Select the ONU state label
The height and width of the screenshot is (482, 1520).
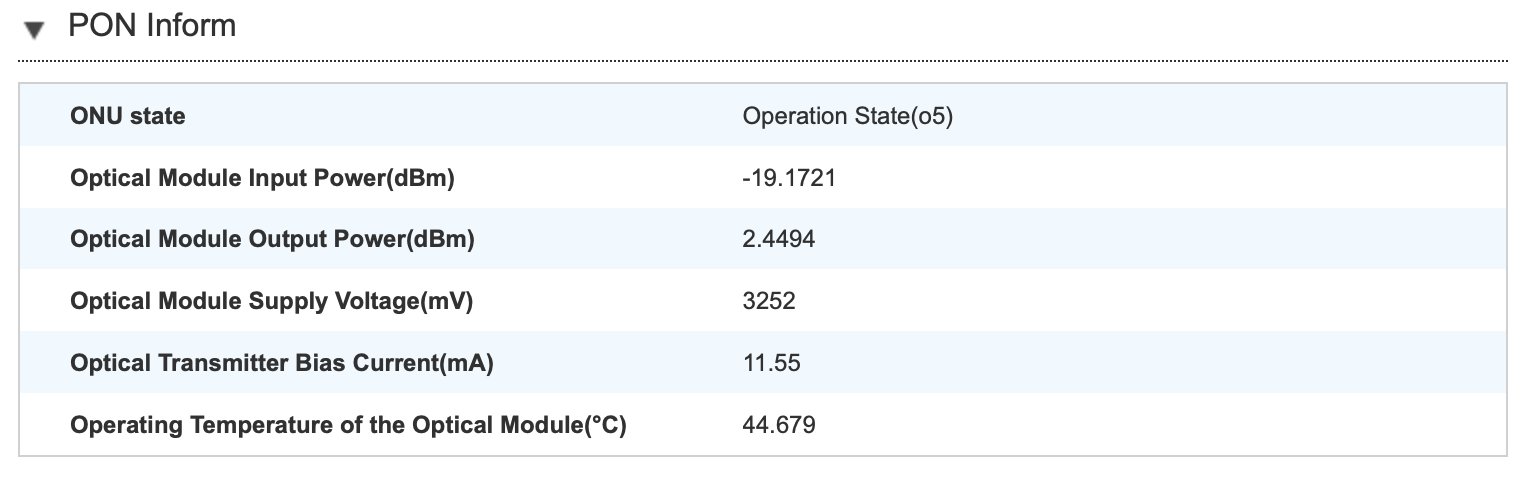point(128,116)
